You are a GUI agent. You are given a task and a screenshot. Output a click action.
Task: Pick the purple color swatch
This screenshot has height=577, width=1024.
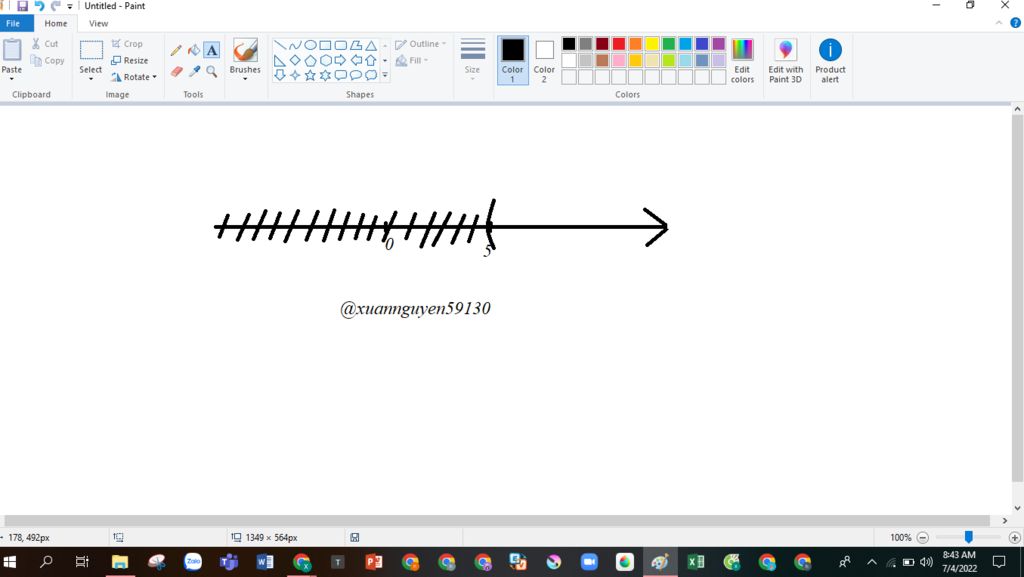718,44
